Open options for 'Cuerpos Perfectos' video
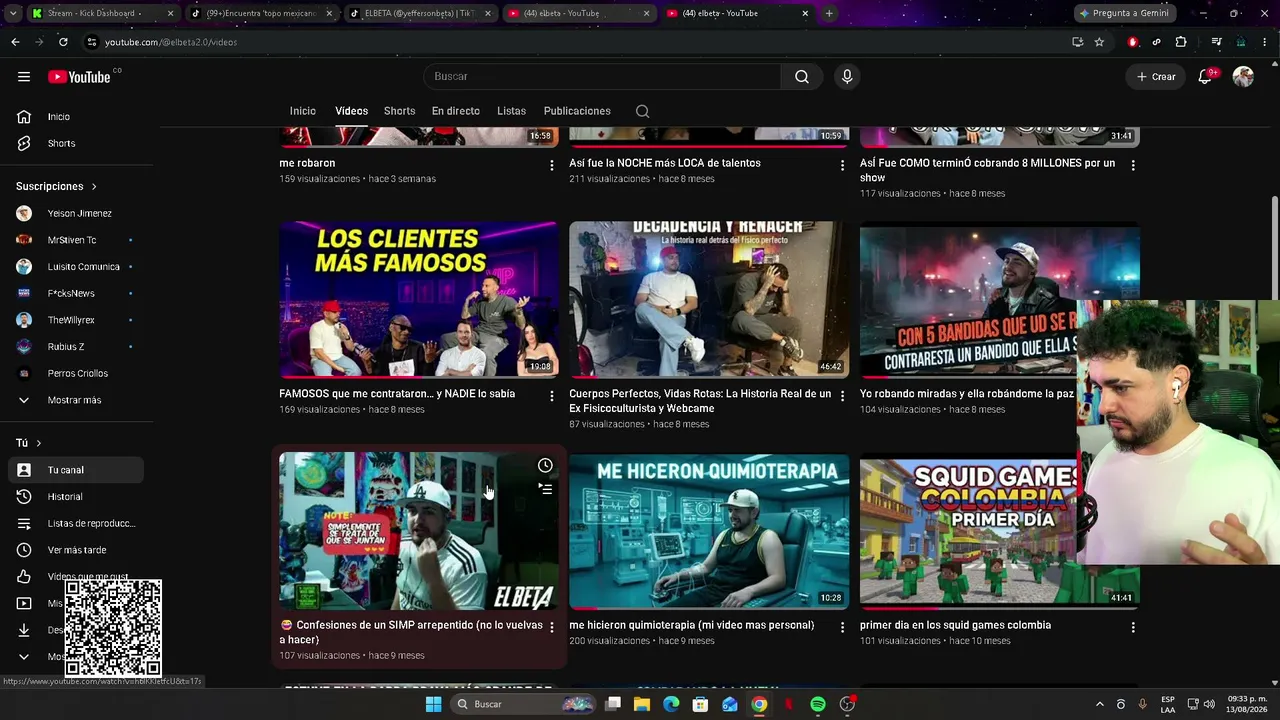The height and width of the screenshot is (720, 1280). 842,396
